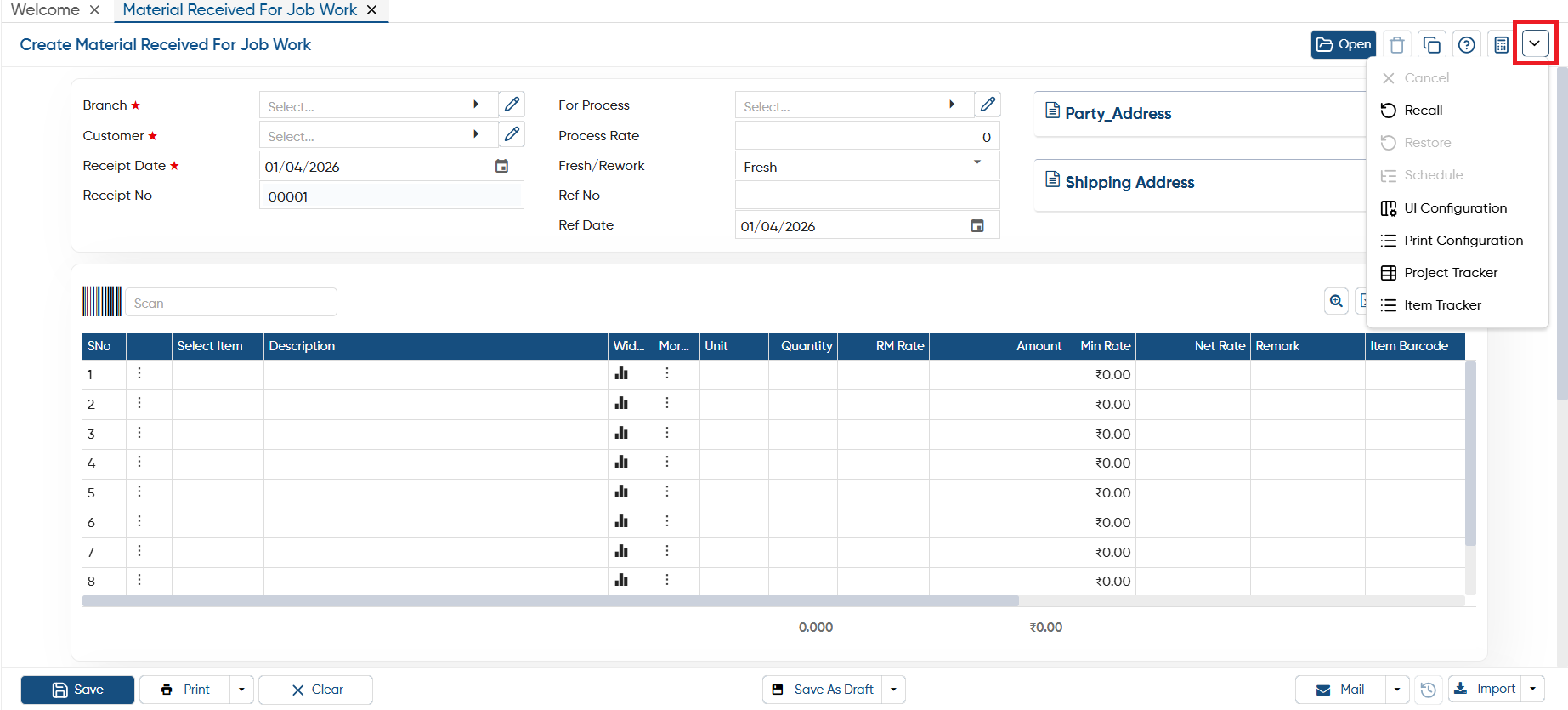
Task: Click the barcode scanner icon
Action: pyautogui.click(x=102, y=302)
